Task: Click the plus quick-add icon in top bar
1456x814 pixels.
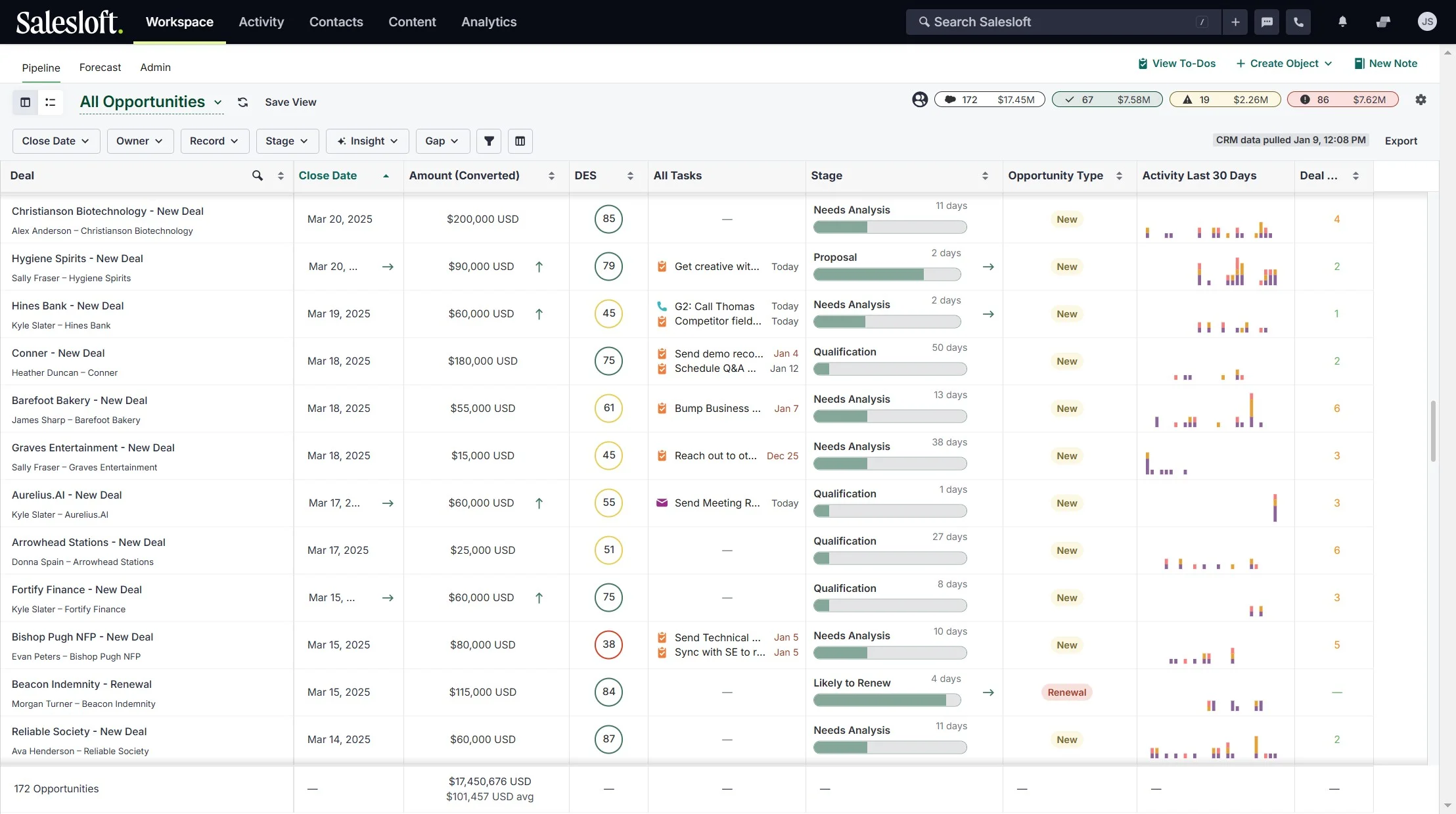Action: pos(1235,22)
